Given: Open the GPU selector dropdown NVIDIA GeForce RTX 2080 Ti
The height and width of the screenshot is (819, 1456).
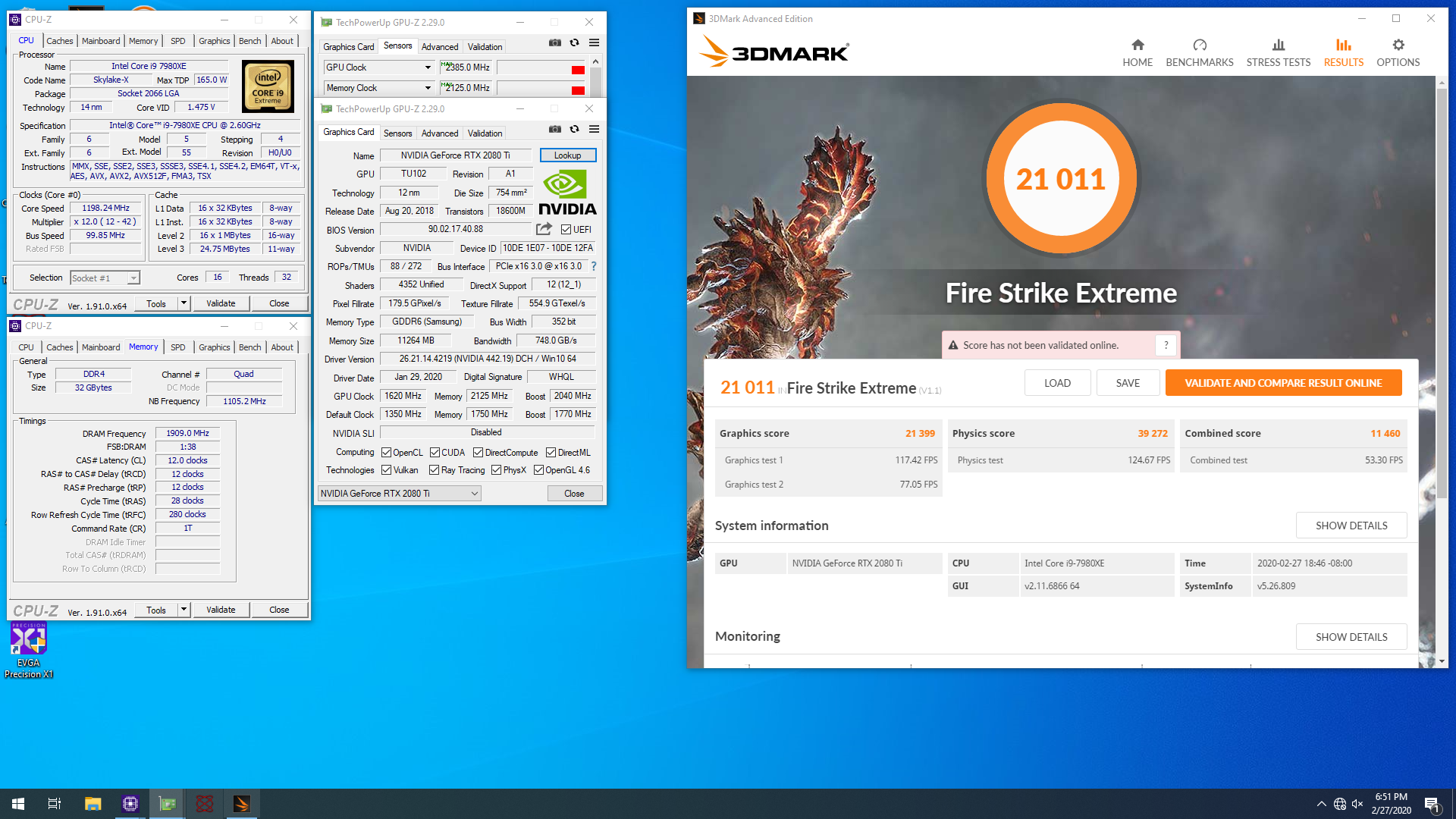Looking at the screenshot, I should click(x=400, y=494).
